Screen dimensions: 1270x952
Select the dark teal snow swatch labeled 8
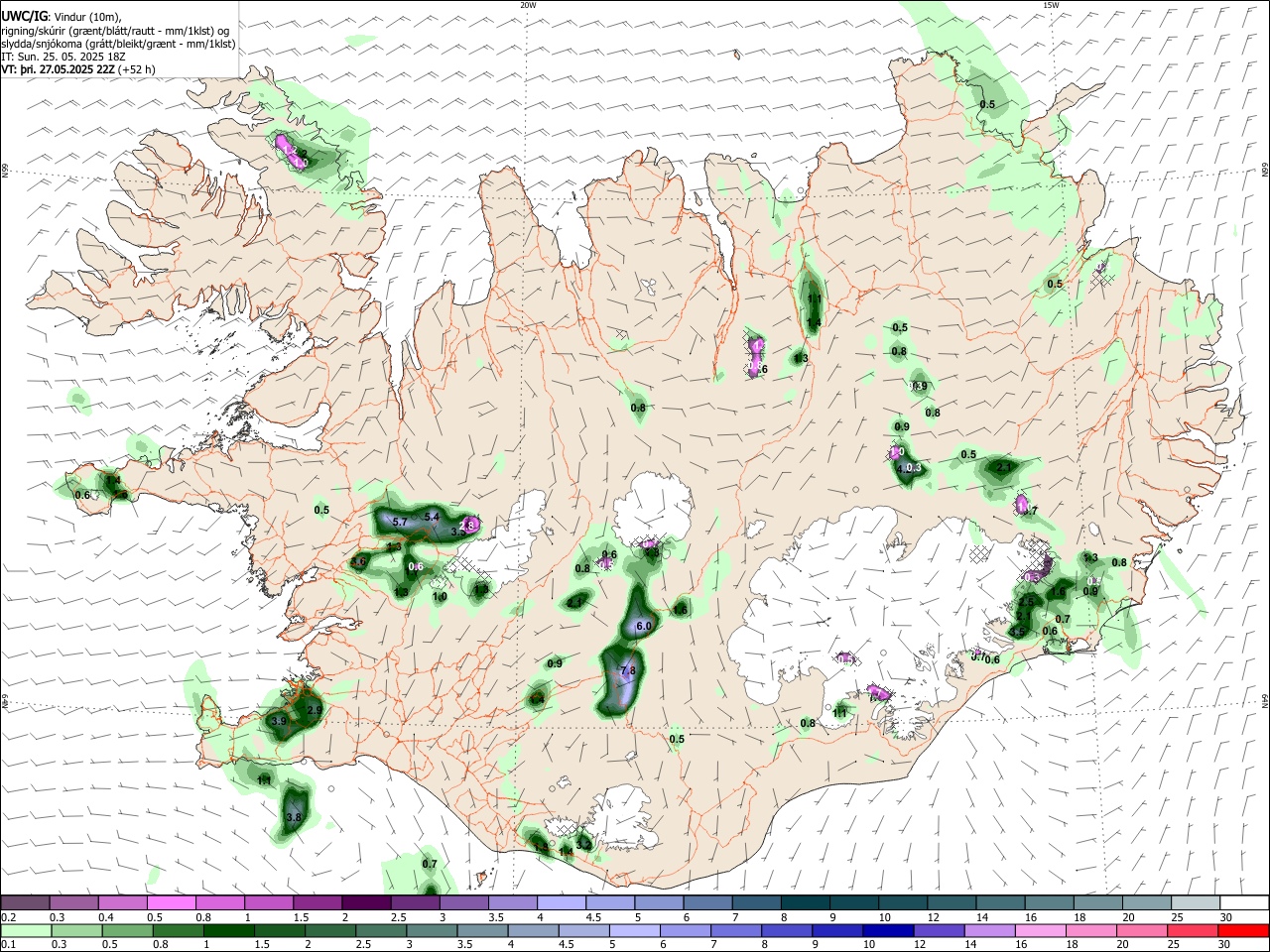[807, 902]
